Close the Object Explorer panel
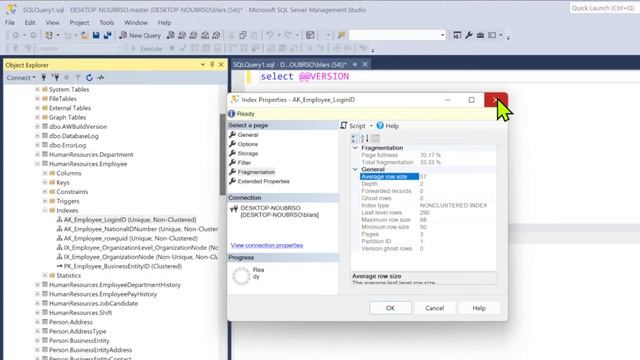 221,65
